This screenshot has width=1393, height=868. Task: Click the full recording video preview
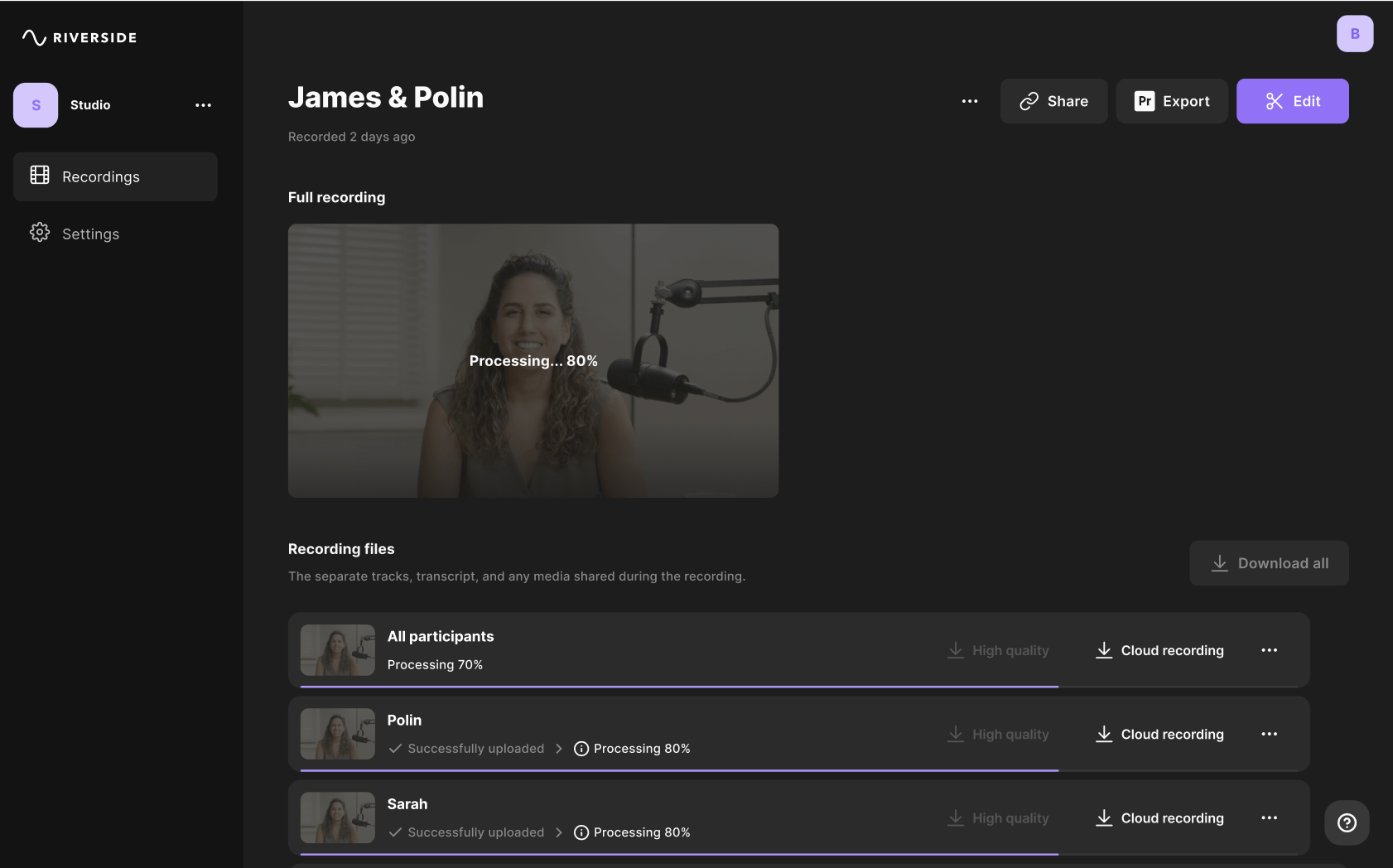(x=533, y=360)
